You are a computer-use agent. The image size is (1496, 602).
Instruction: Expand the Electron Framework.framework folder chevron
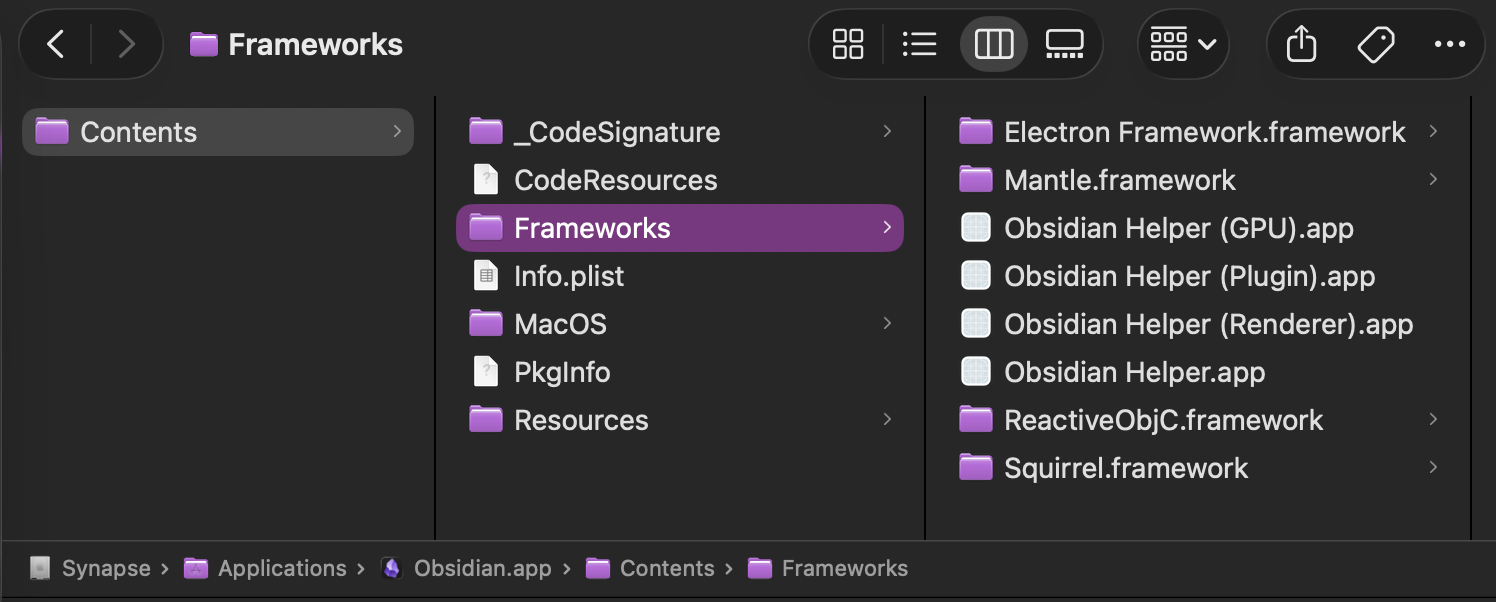(1433, 131)
